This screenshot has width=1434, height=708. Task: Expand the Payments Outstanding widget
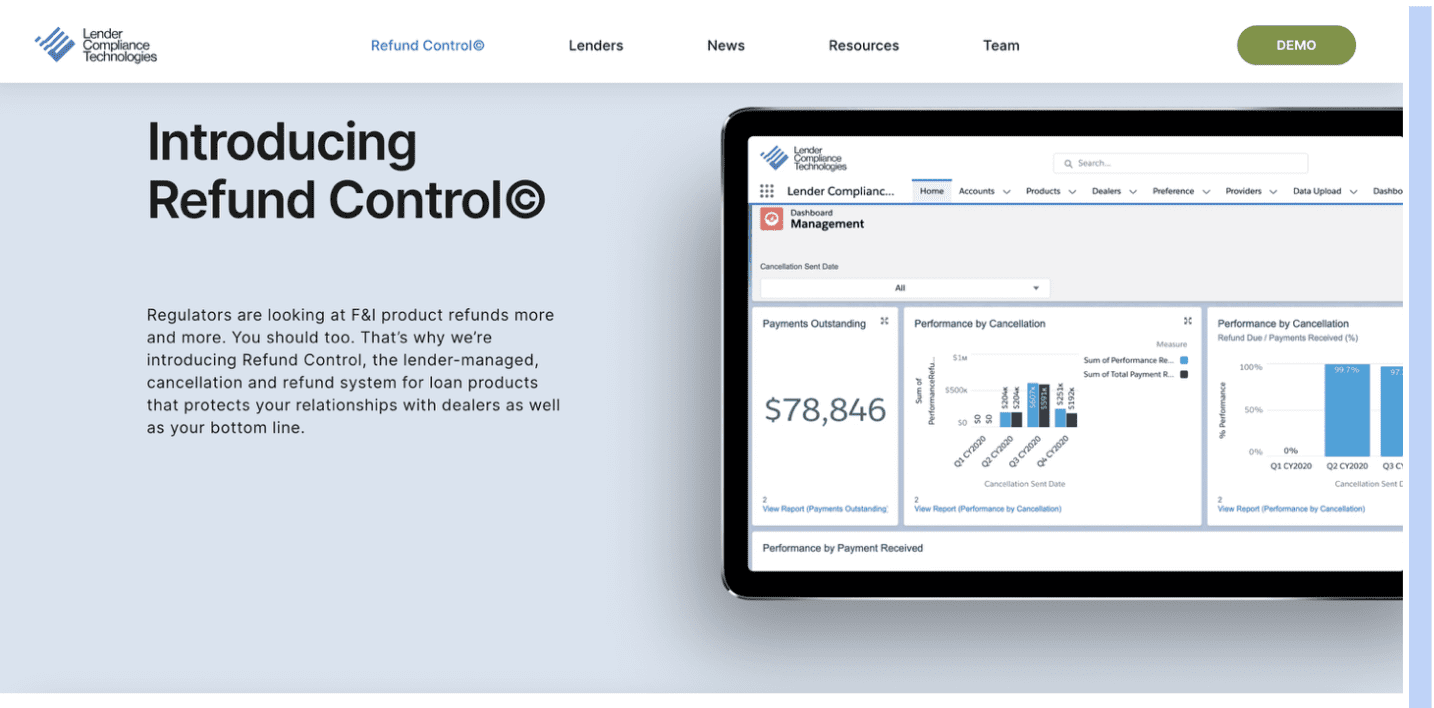(x=884, y=321)
